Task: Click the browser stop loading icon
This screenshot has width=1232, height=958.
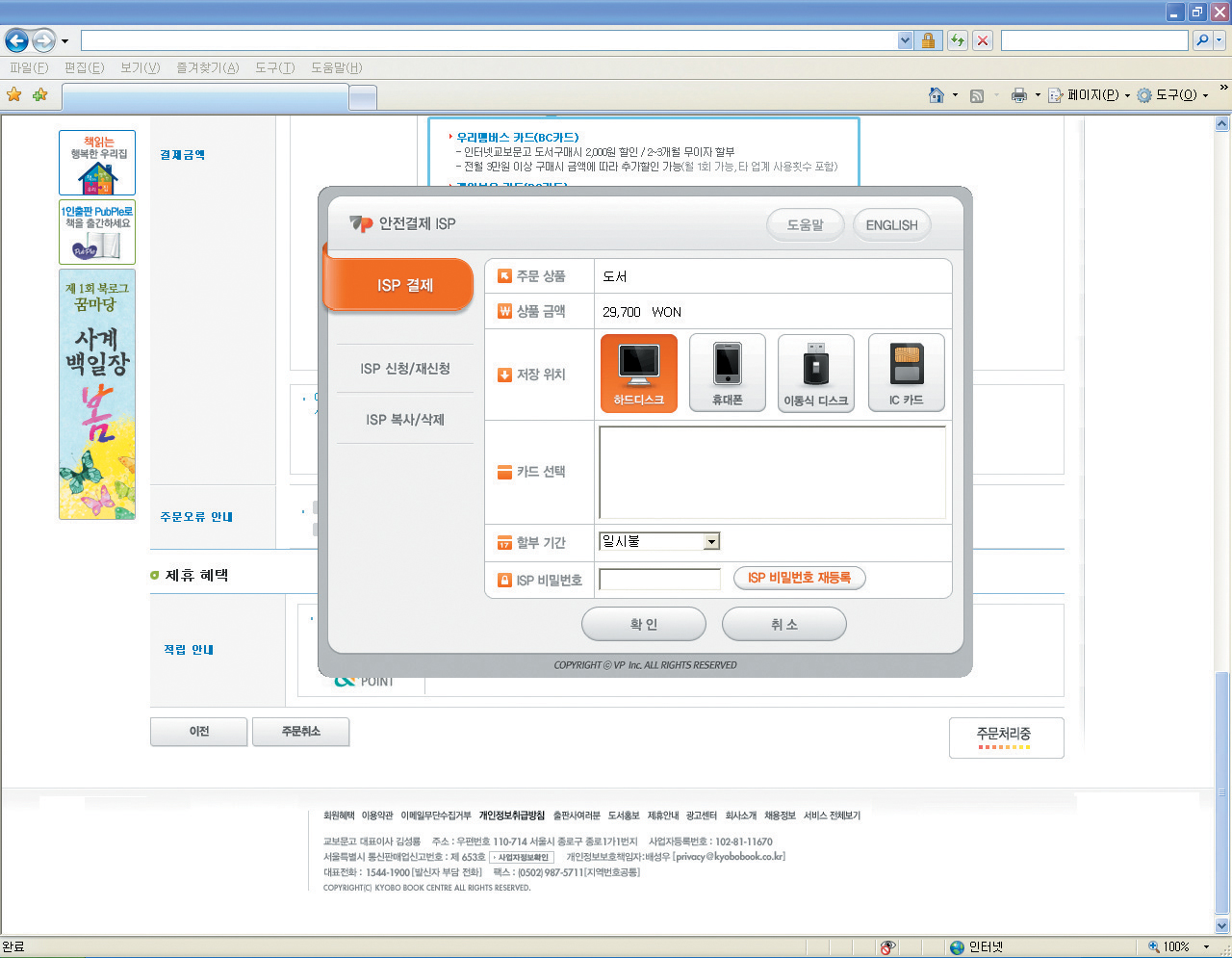Action: [x=982, y=40]
